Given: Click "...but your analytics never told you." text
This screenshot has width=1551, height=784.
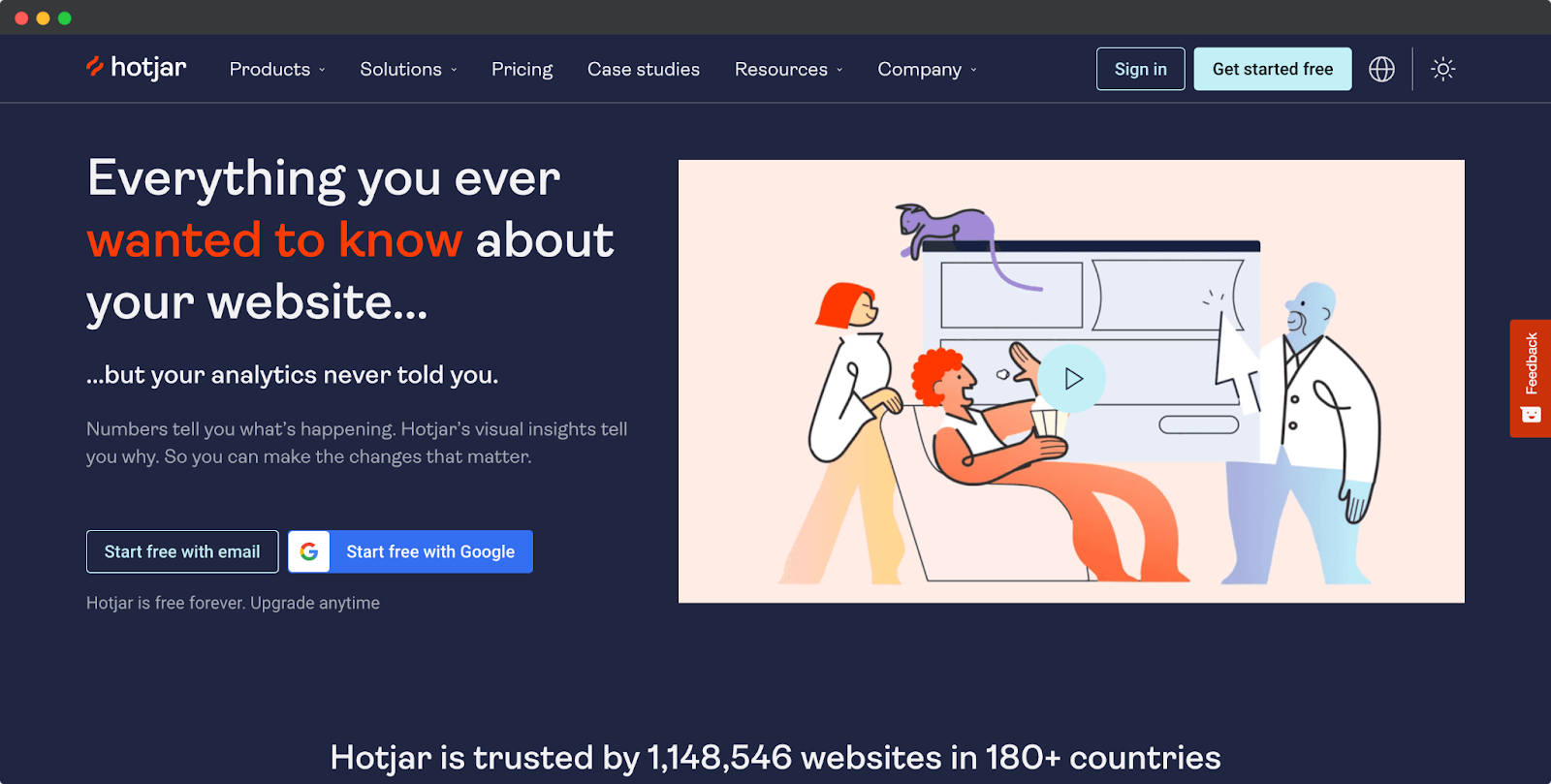Looking at the screenshot, I should 292,375.
